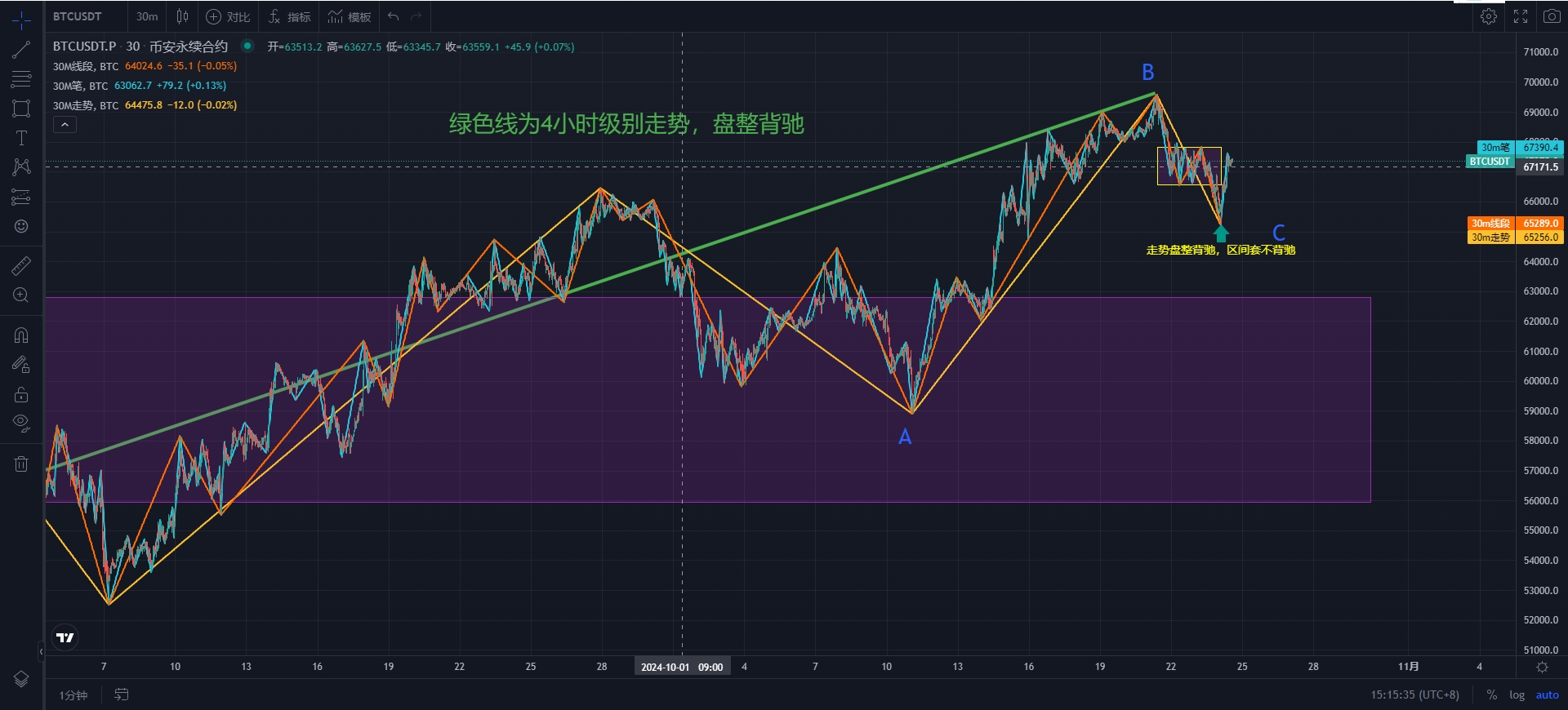The width and height of the screenshot is (1568, 710).
Task: Collapse the left drawing toolbar arrow
Action: [41, 651]
